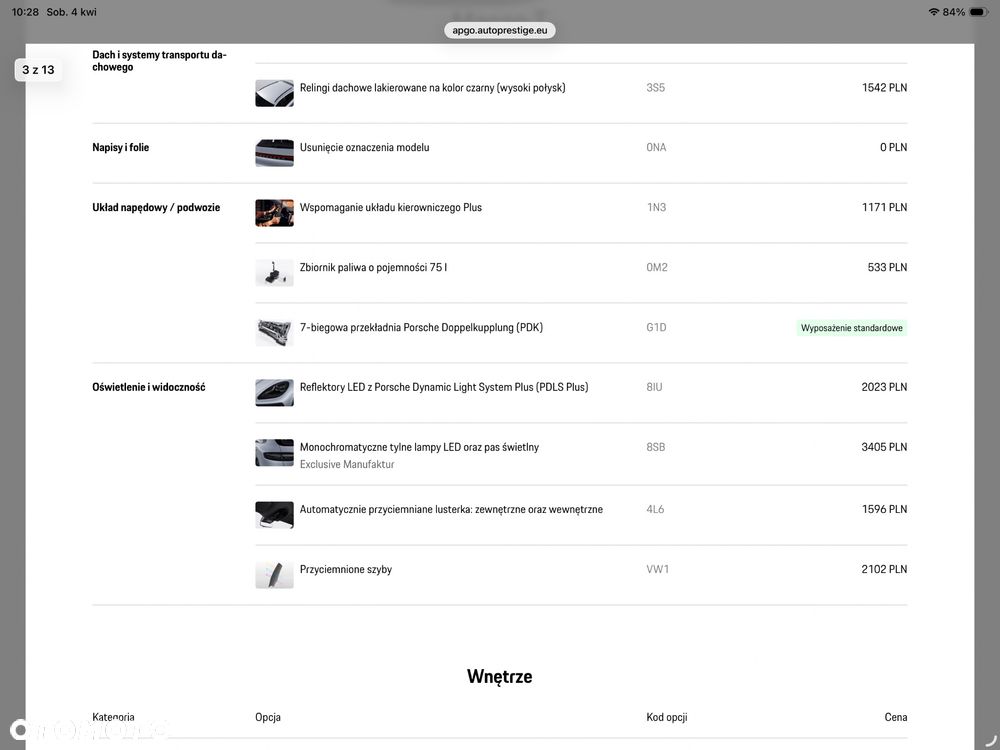This screenshot has width=1000, height=750.
Task: Tap the 84% battery percentage
Action: pos(953,11)
